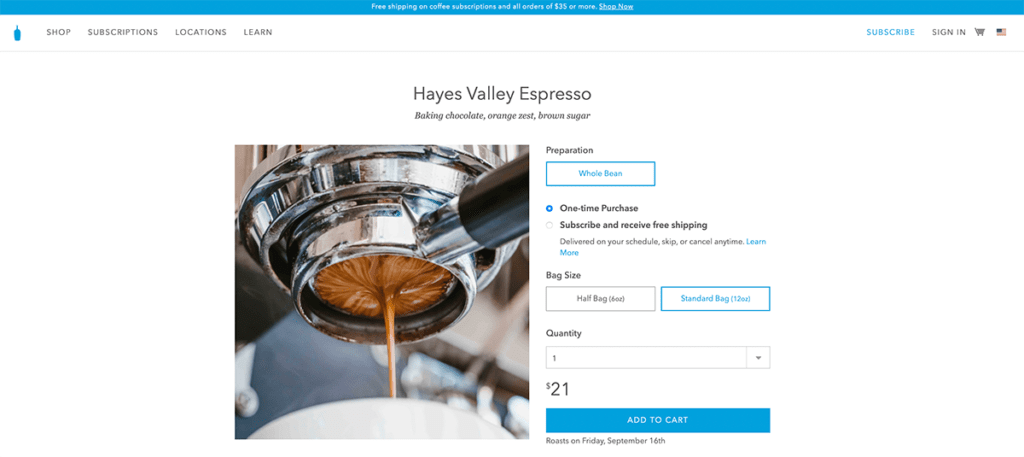The image size is (1024, 457).
Task: Open the Learn menu item
Action: [x=258, y=32]
